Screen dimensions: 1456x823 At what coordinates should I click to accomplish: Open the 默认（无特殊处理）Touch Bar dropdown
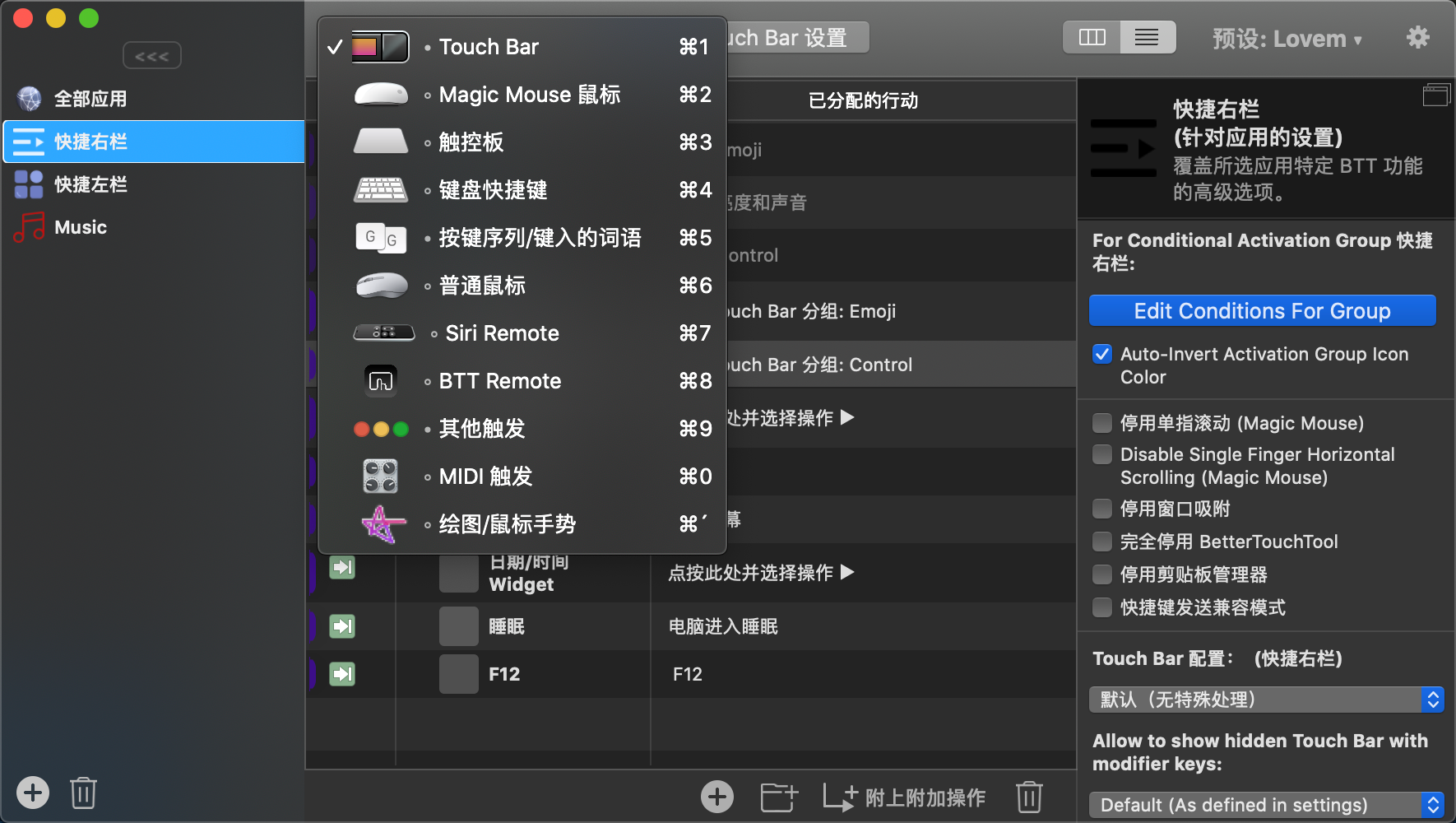[1267, 700]
